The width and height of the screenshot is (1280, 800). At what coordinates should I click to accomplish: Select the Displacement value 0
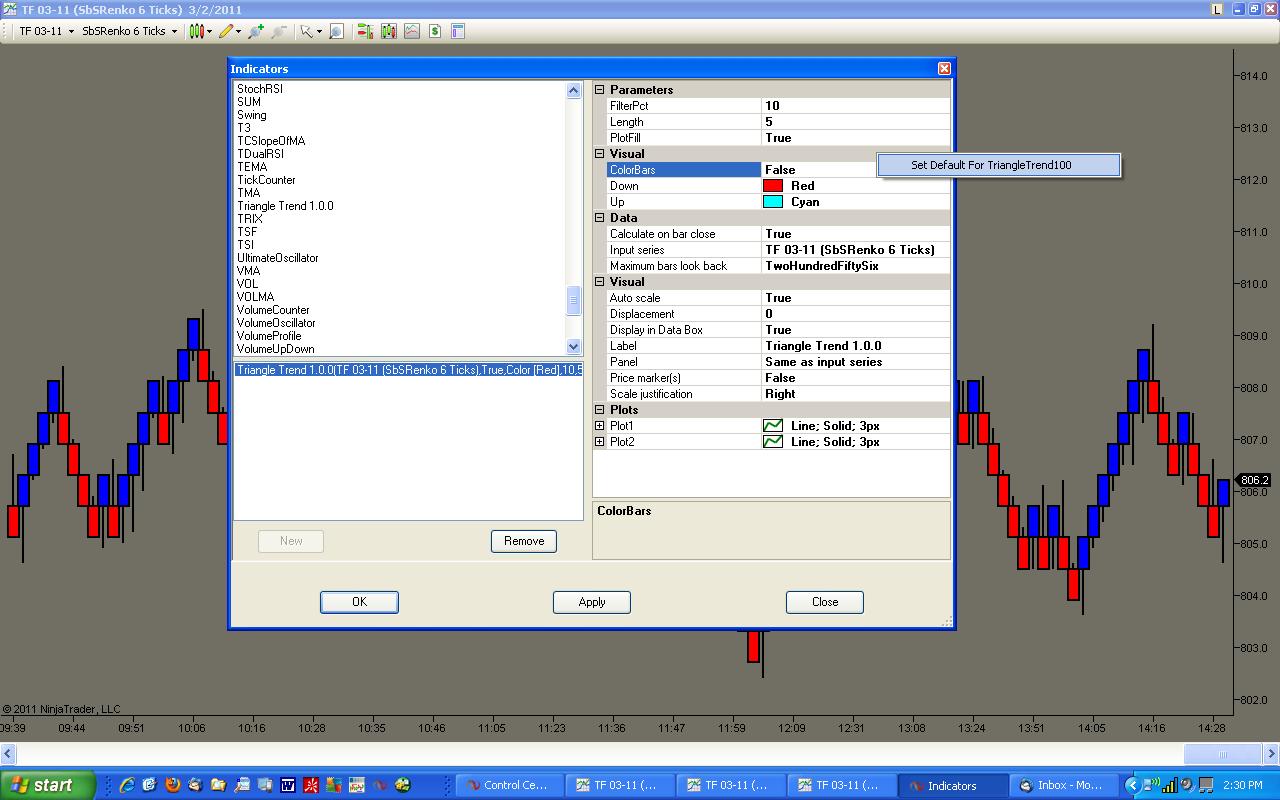pos(855,314)
